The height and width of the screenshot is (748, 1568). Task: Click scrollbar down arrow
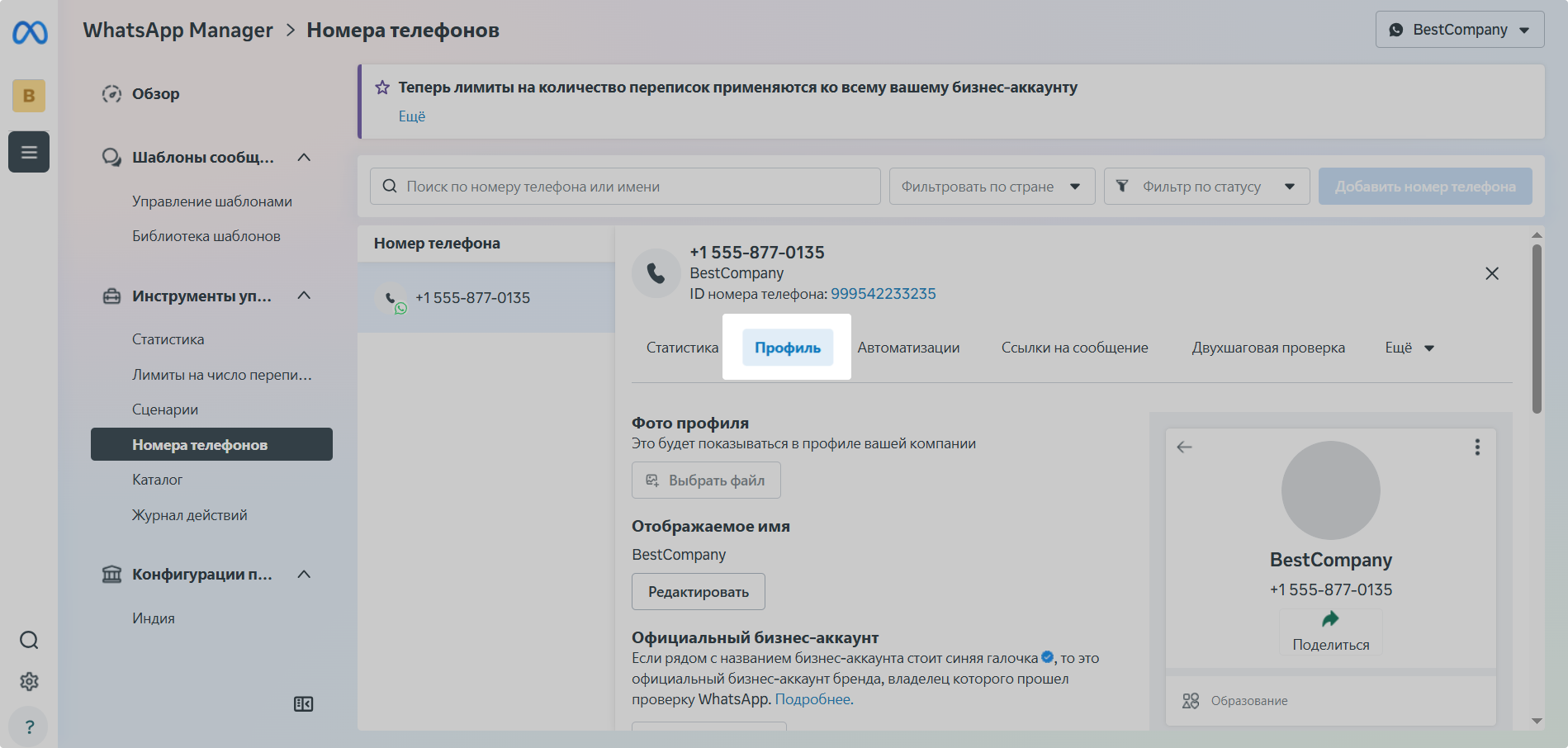pos(1537,721)
